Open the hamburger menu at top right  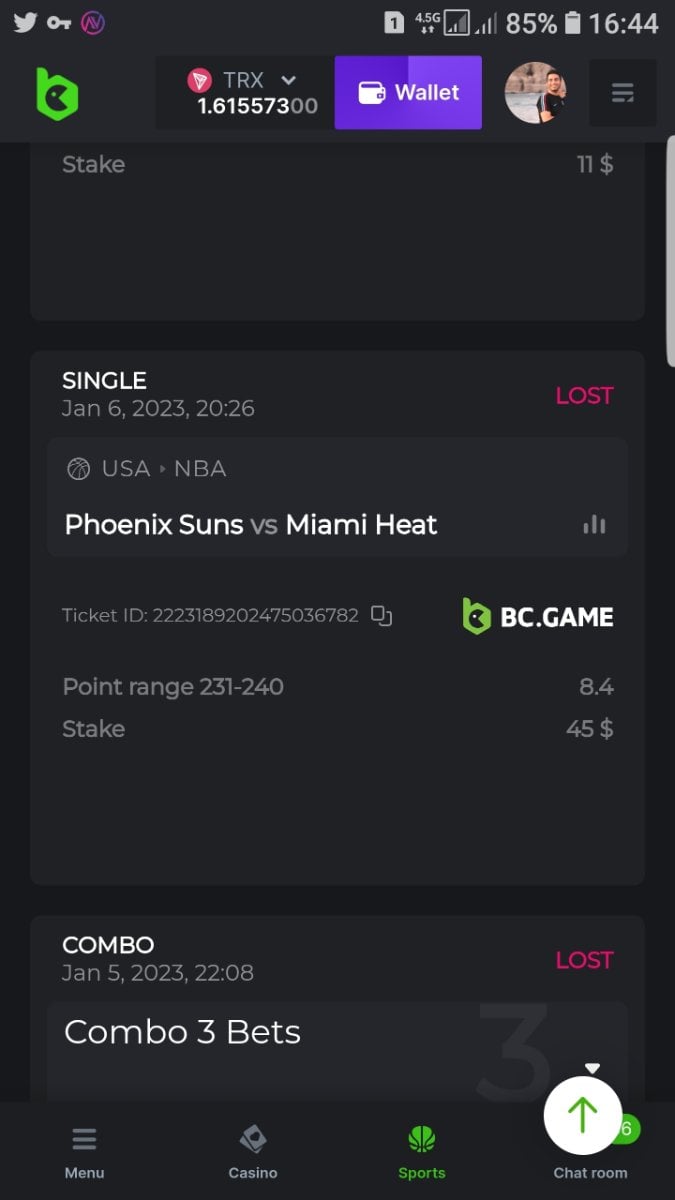click(622, 93)
